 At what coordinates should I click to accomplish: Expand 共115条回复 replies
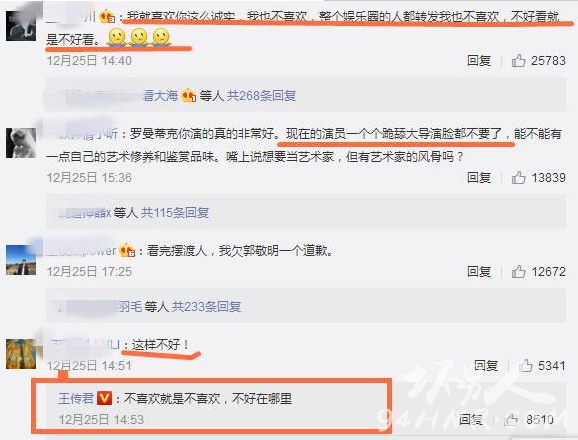coord(175,213)
